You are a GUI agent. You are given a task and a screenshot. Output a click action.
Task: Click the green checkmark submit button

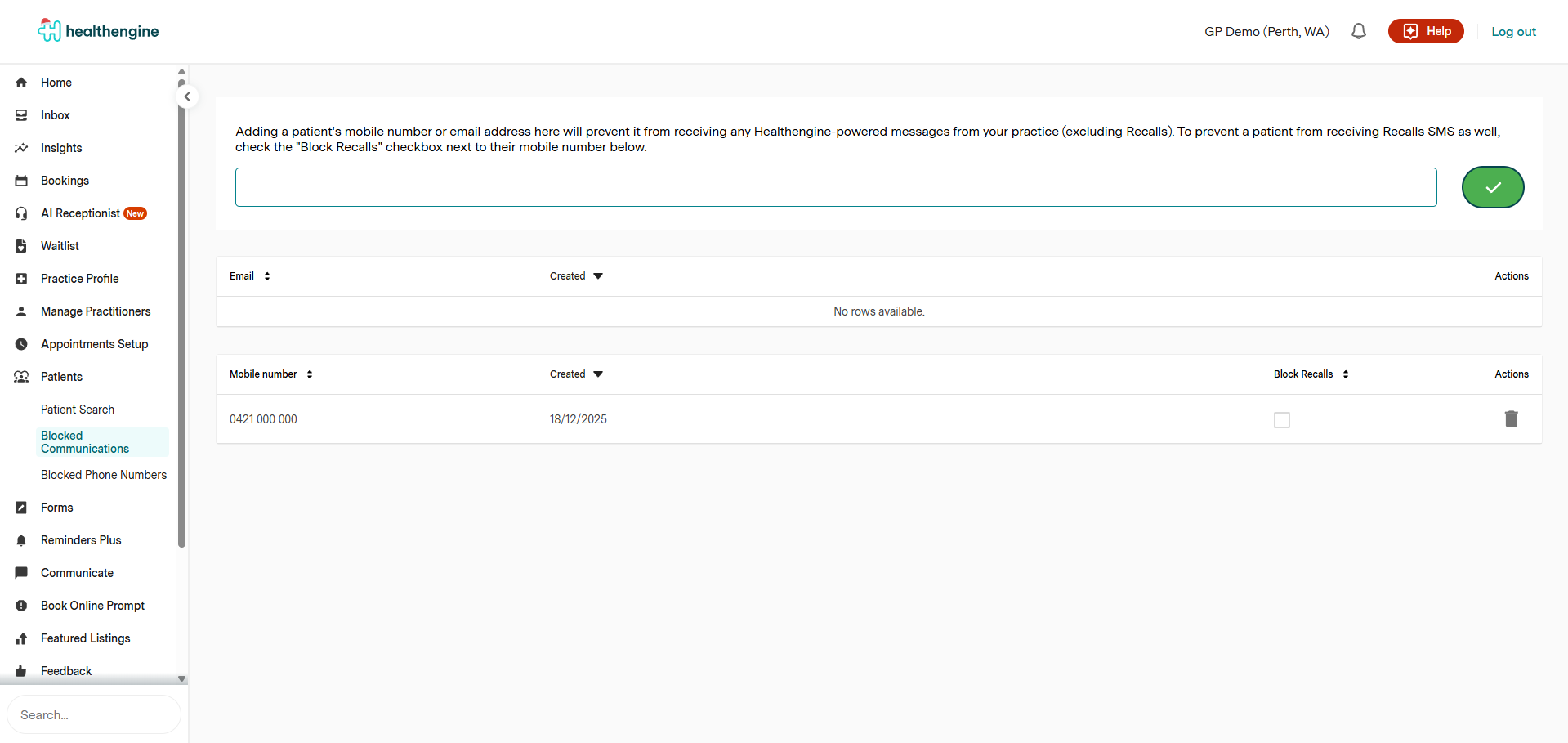(1492, 187)
